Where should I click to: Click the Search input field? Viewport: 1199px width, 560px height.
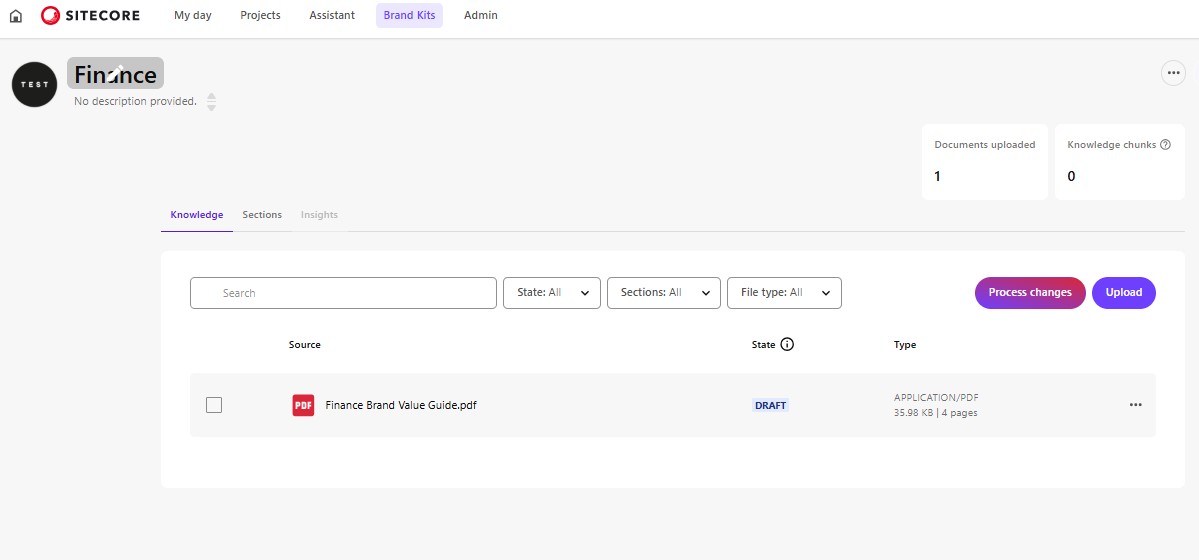(x=343, y=293)
